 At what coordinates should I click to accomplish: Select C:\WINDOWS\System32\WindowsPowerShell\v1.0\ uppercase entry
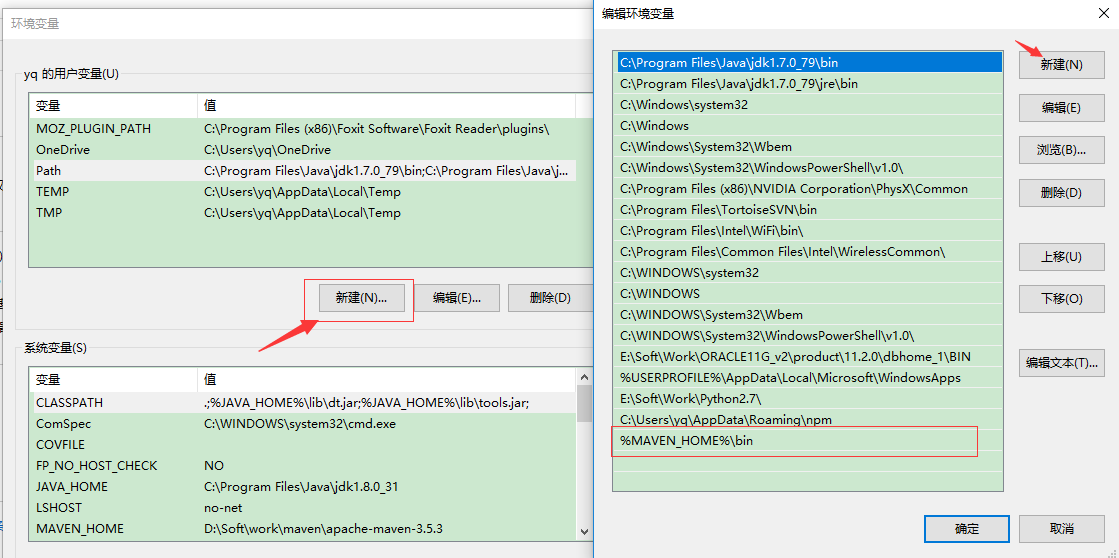pyautogui.click(x=809, y=335)
